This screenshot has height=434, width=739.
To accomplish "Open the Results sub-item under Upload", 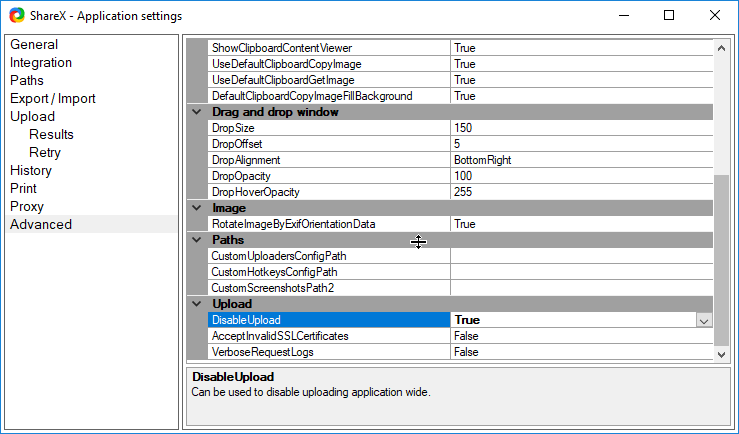I will [51, 134].
